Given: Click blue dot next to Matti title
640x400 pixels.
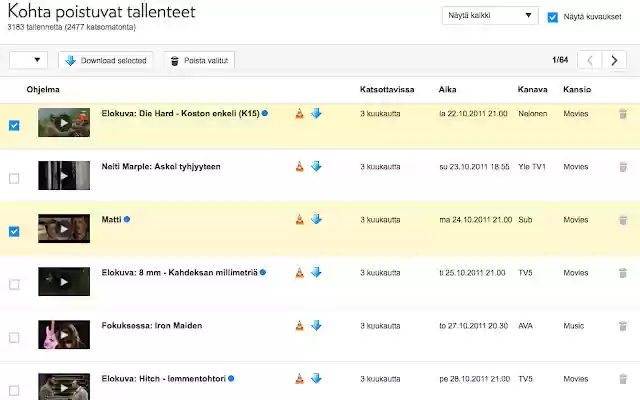Looking at the screenshot, I should (127, 219).
